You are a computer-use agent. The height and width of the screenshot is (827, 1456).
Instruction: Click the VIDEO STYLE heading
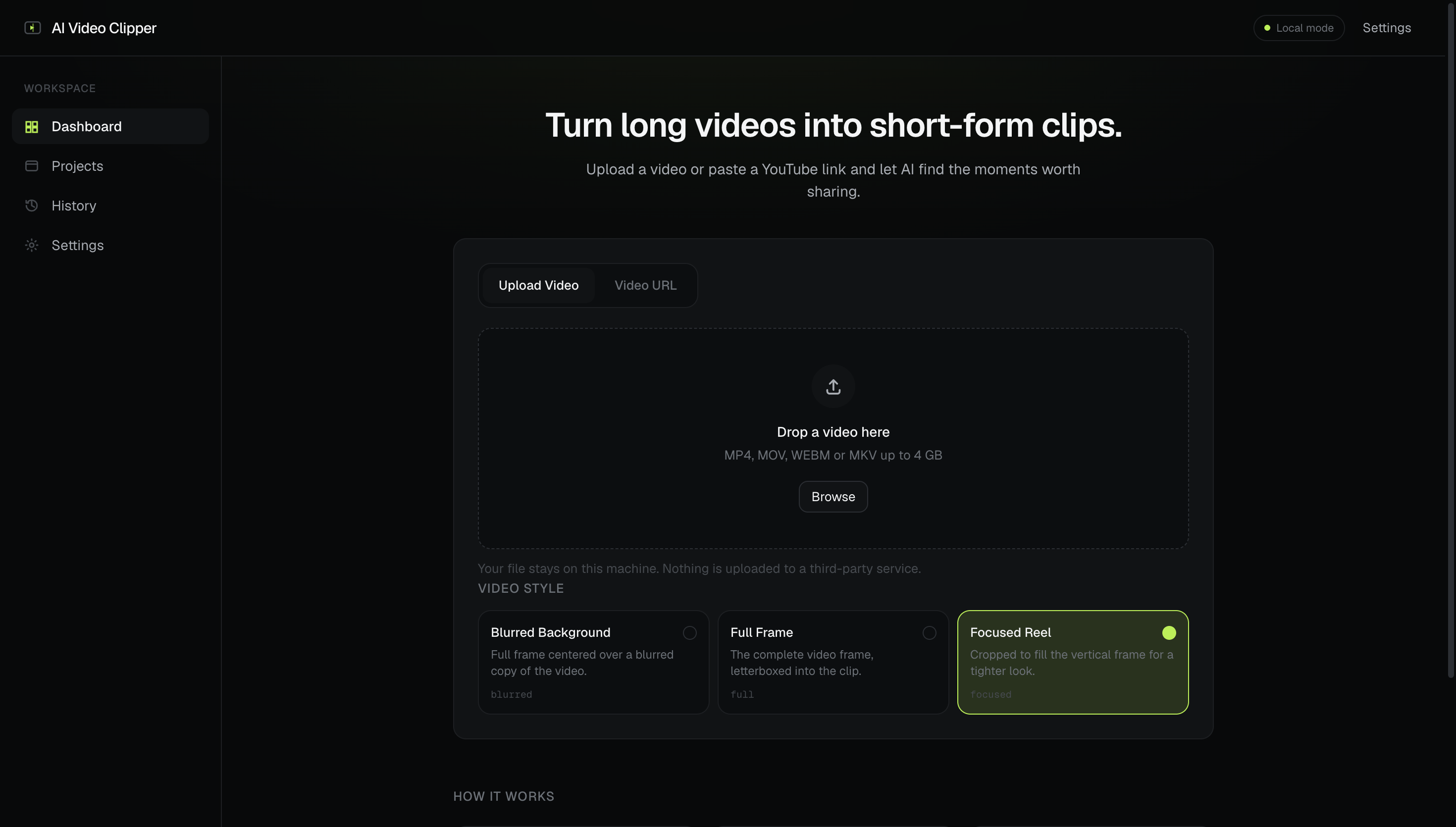click(520, 588)
